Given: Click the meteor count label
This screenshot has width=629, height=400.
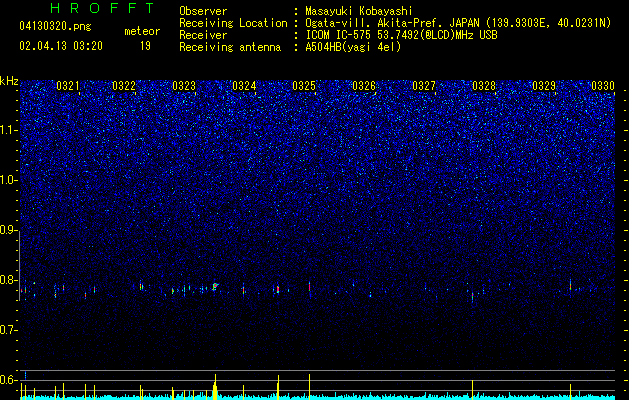Looking at the screenshot, I should pos(142,31).
